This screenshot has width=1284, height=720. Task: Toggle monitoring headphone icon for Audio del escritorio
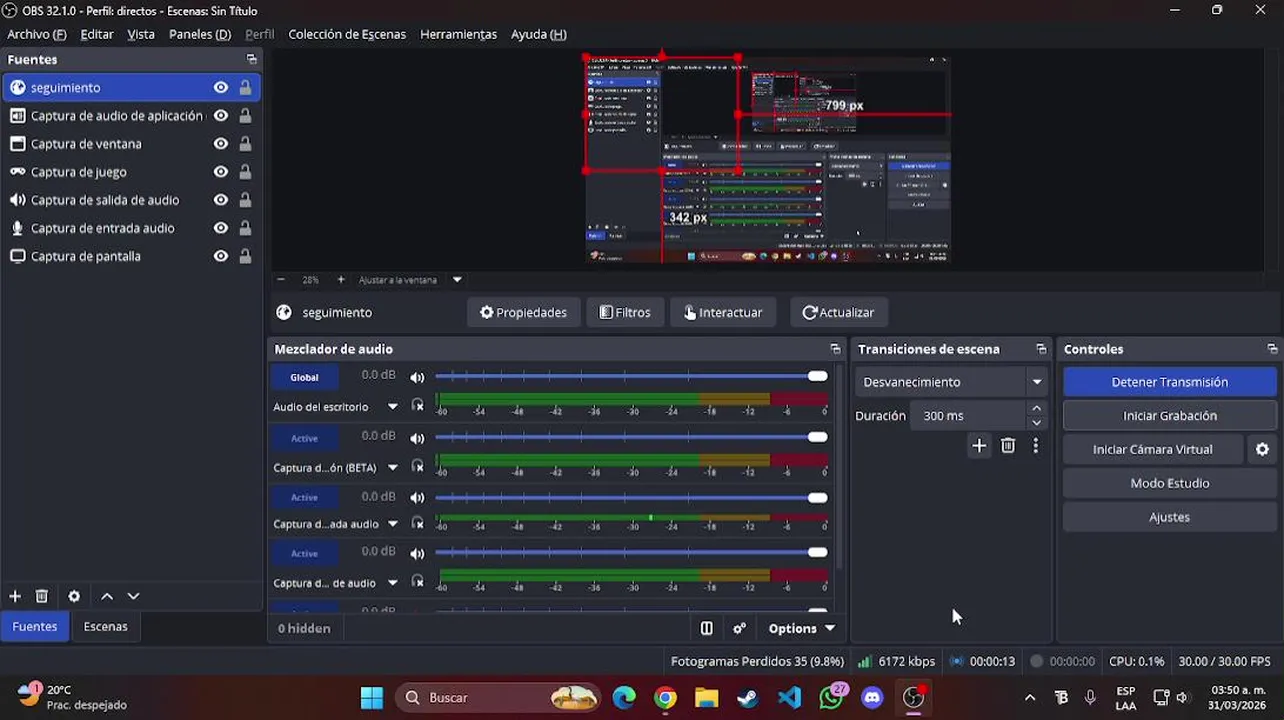418,406
